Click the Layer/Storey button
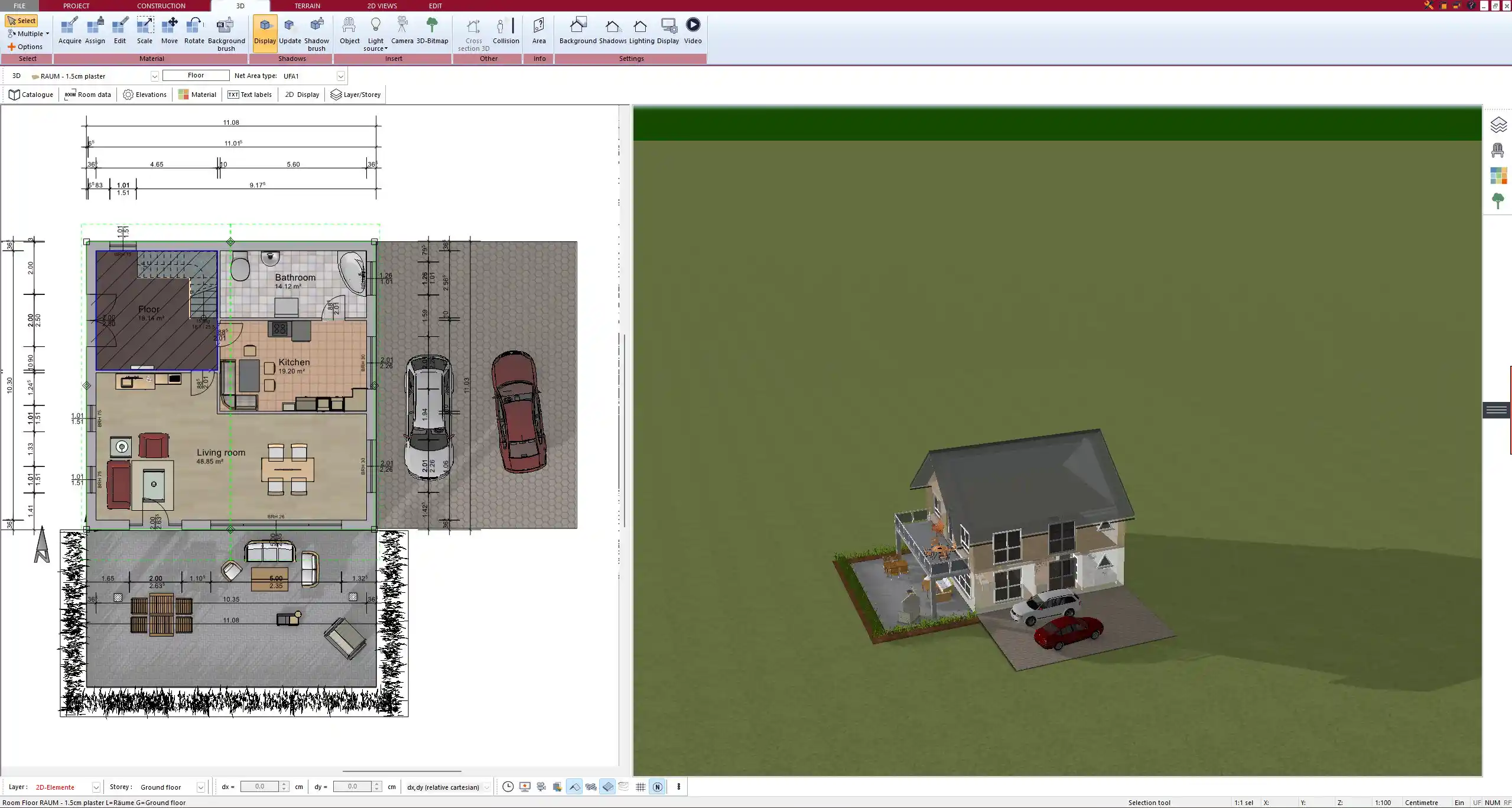The width and height of the screenshot is (1512, 808). pyautogui.click(x=355, y=94)
